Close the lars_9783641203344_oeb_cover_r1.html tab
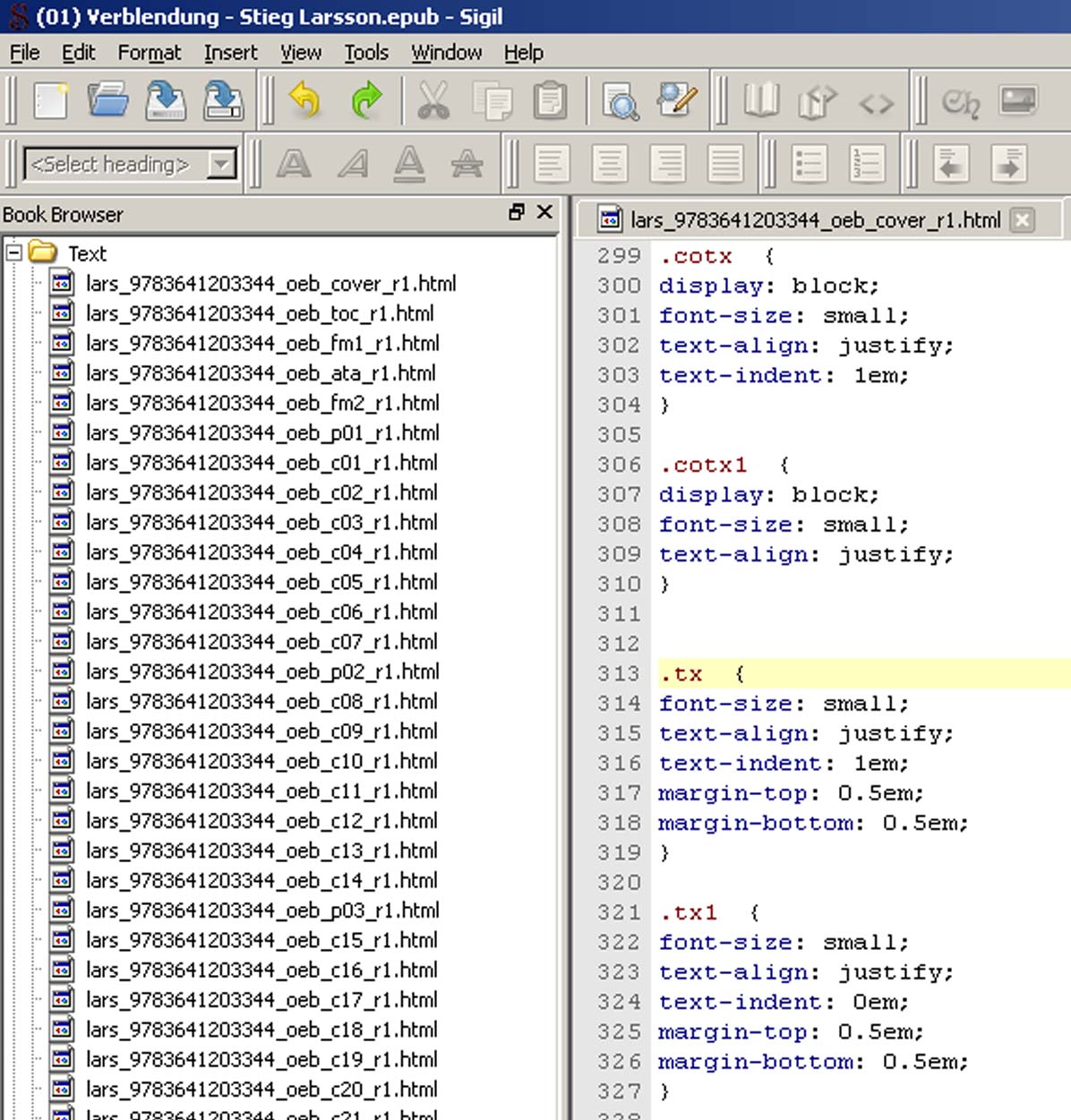Screen dimensions: 1071x1120 [x=1023, y=219]
